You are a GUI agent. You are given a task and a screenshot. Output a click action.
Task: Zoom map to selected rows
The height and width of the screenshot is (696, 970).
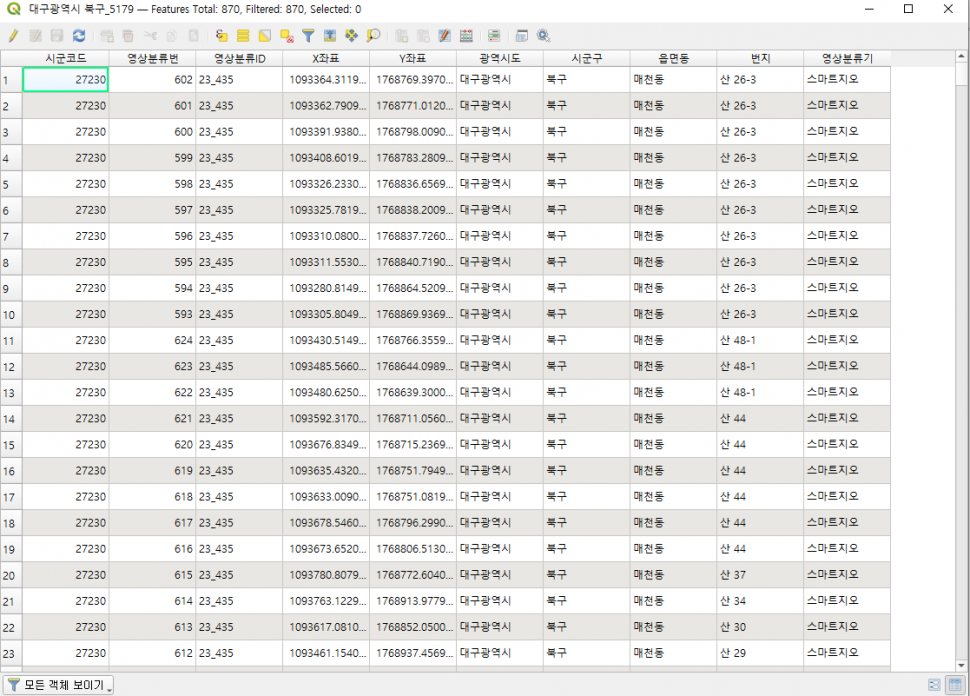coord(373,36)
